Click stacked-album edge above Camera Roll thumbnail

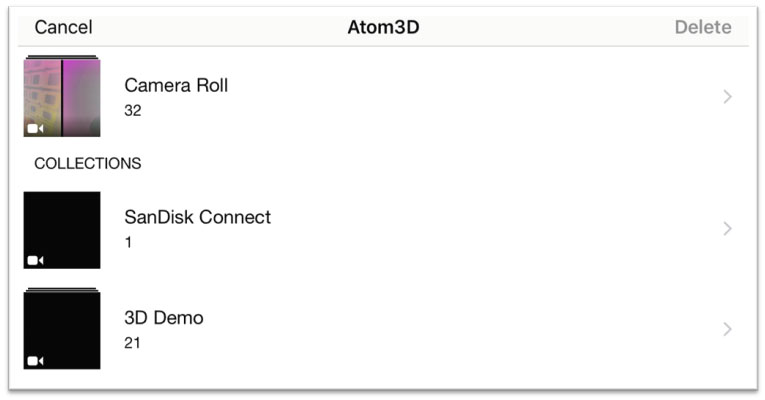point(62,57)
